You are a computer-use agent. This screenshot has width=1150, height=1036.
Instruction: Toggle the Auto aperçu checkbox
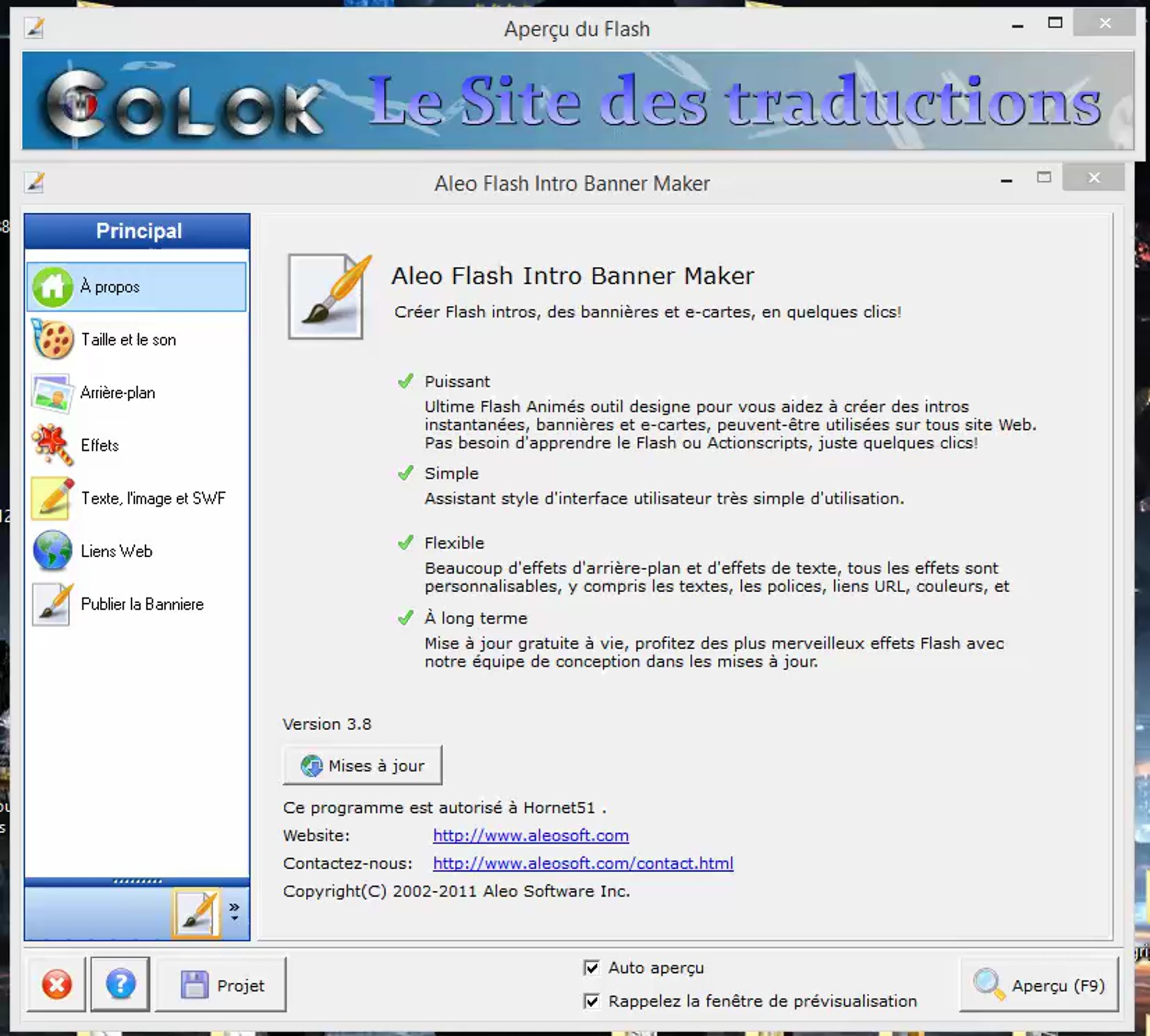pos(592,967)
